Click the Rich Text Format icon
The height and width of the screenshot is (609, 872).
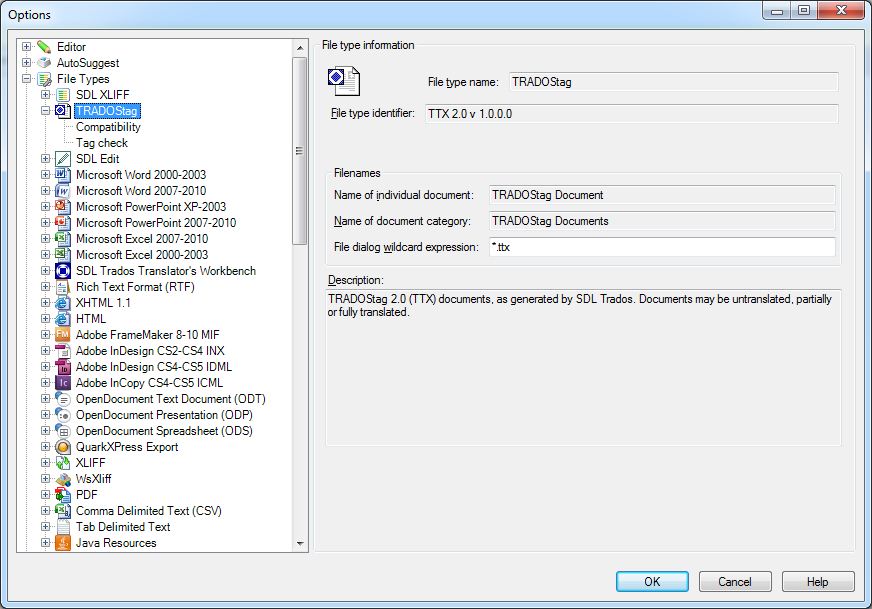[63, 287]
